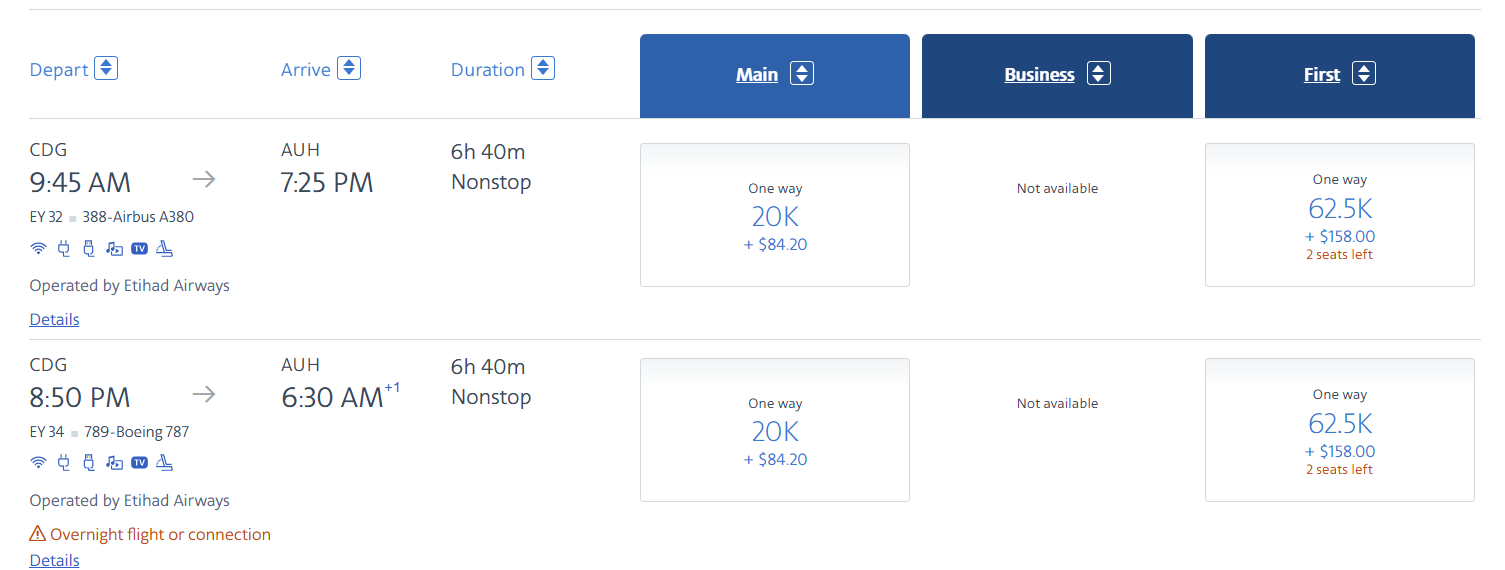
Task: Click the TV icon on flight EY 34
Action: (x=140, y=463)
